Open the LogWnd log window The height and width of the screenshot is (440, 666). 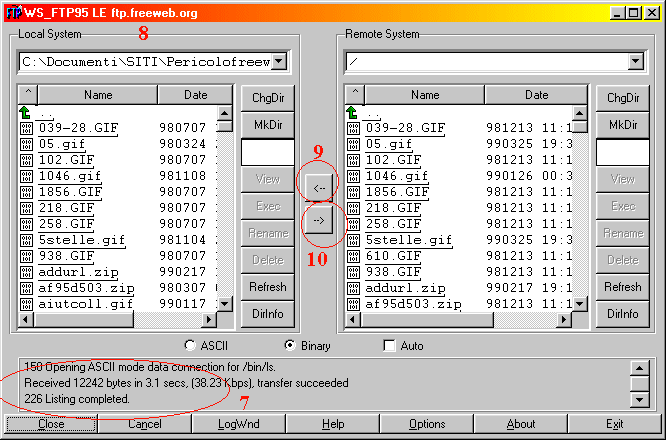[x=239, y=424]
